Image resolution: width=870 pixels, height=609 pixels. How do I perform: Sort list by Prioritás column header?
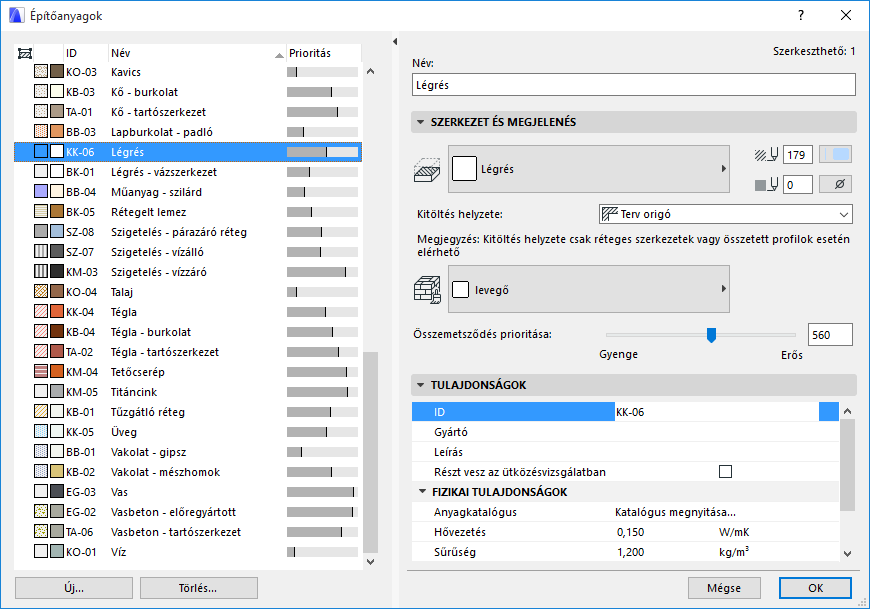323,53
